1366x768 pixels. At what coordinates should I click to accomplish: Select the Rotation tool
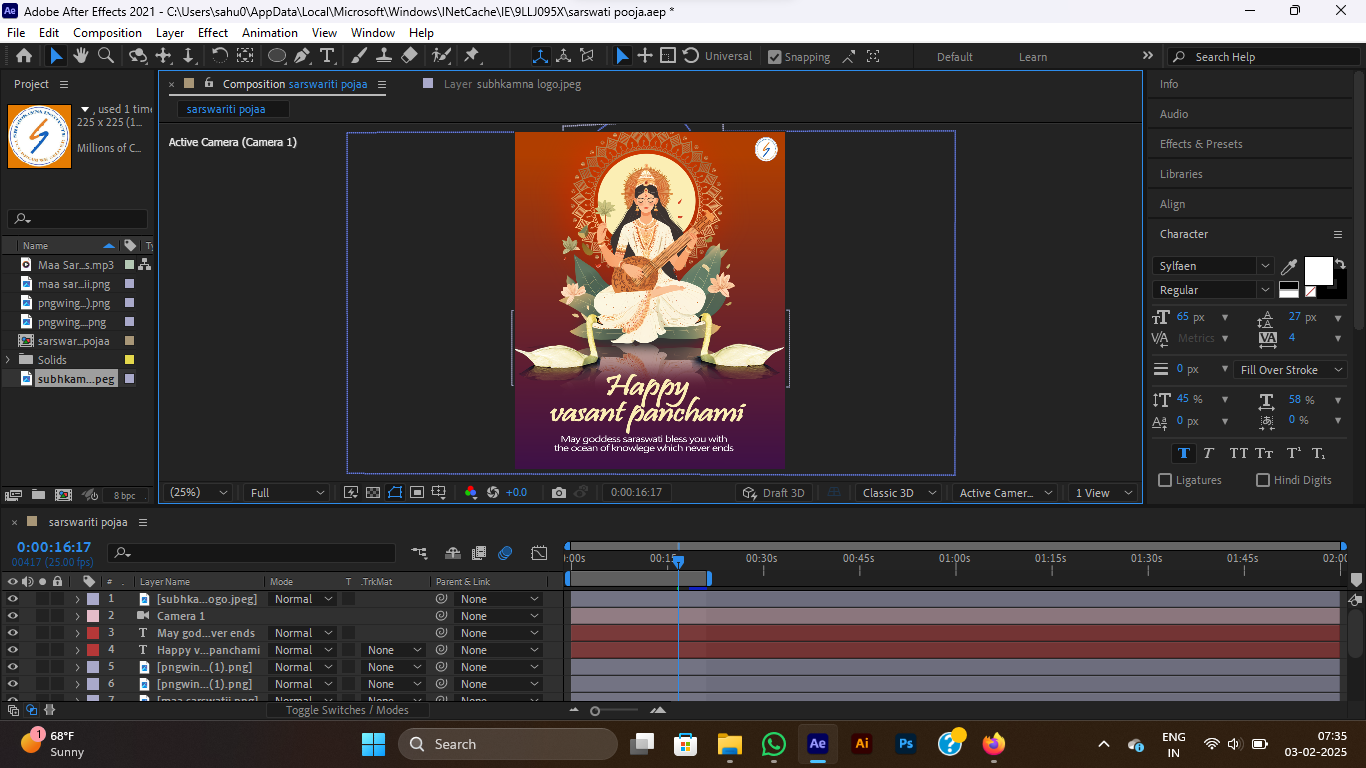click(220, 56)
